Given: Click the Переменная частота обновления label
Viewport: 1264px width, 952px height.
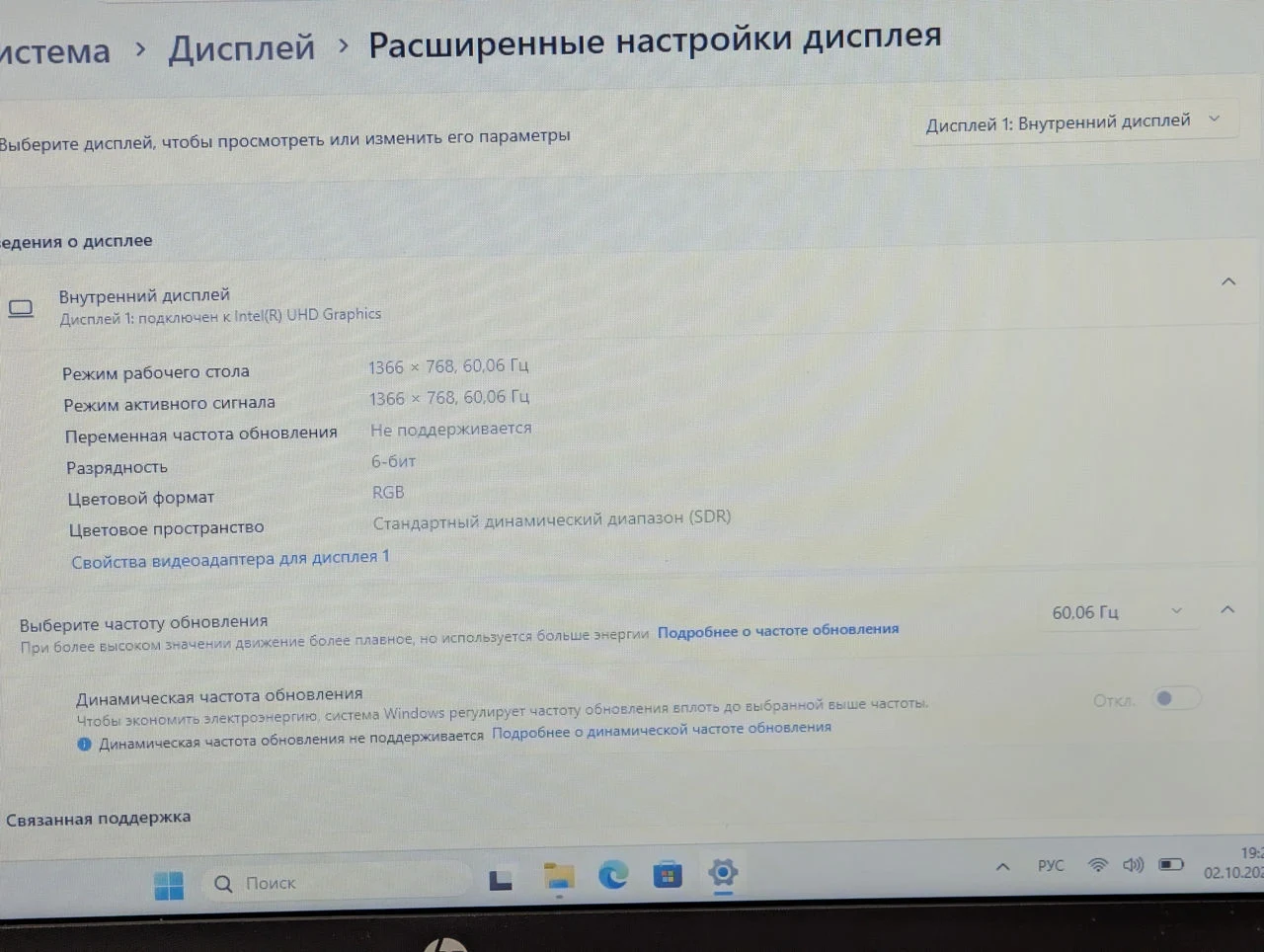Looking at the screenshot, I should pyautogui.click(x=201, y=435).
